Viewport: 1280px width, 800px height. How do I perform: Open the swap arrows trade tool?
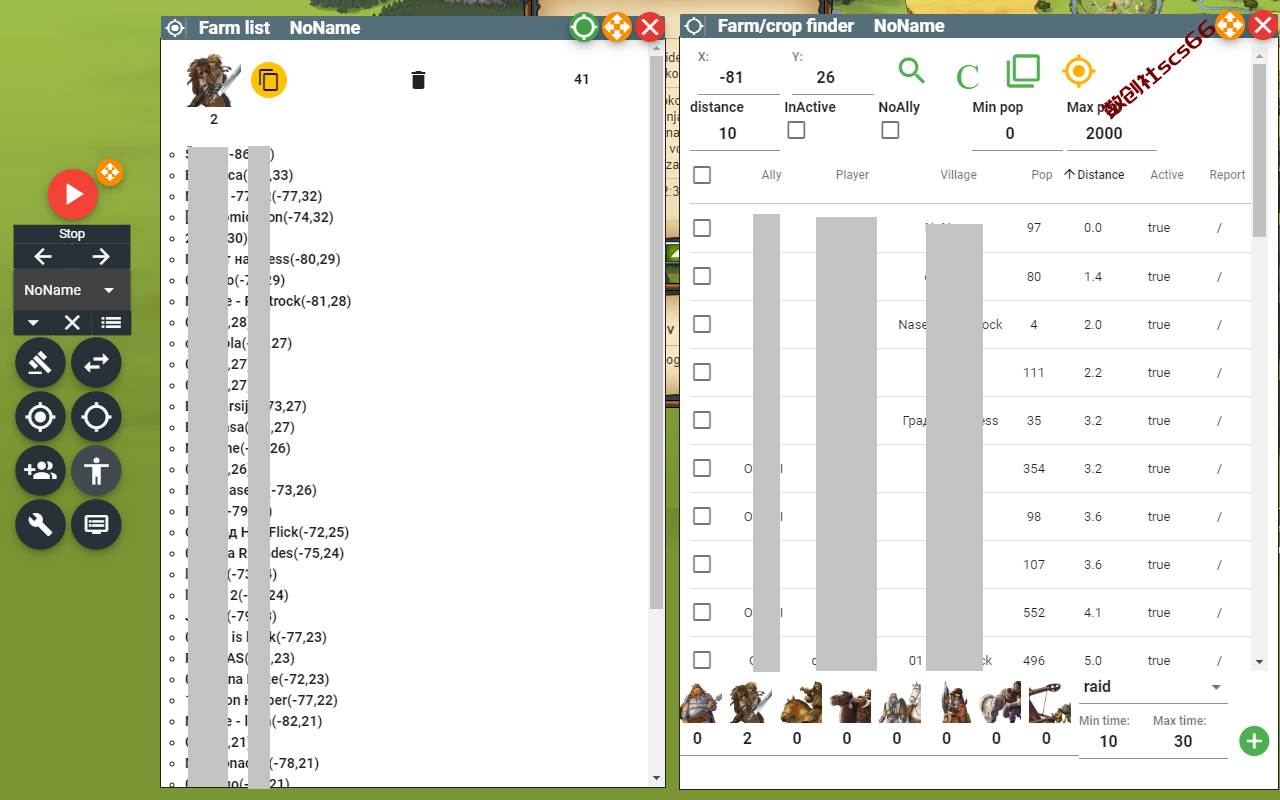point(96,364)
